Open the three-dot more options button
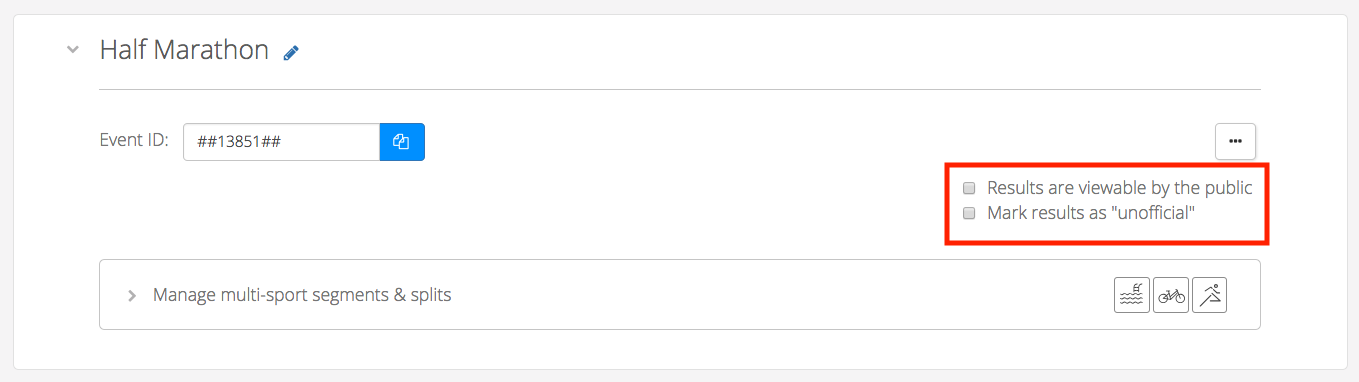1359x382 pixels. click(1235, 142)
